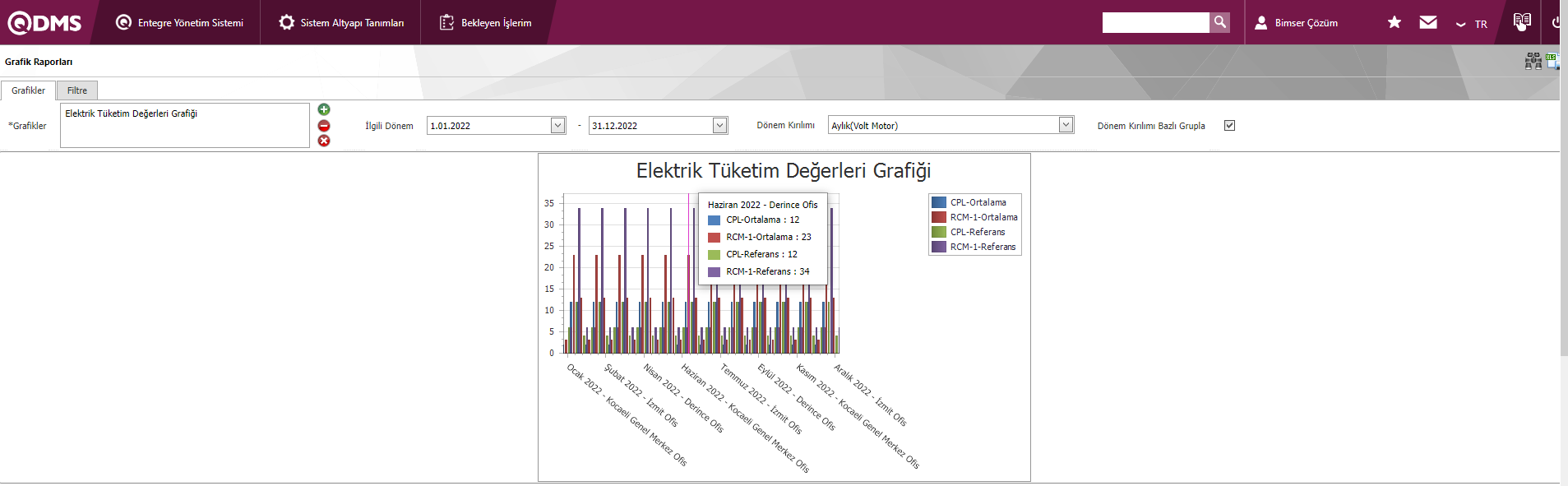Toggle Dönem Kırılımı Bazlı Grupla checkbox
The width and height of the screenshot is (1568, 486).
point(1229,126)
